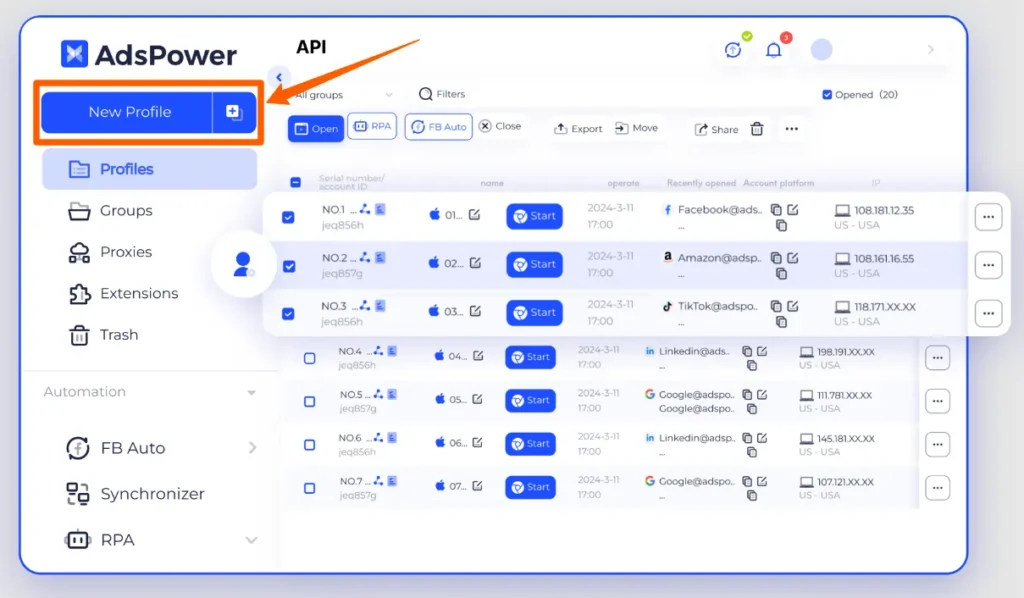The height and width of the screenshot is (598, 1024).
Task: Check the NO.4 profile checkbox
Action: [x=310, y=358]
